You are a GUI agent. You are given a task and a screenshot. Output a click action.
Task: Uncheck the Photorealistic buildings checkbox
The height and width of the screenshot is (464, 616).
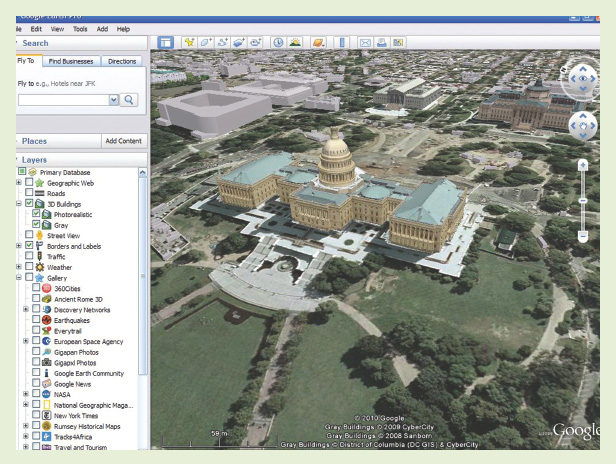(x=37, y=214)
